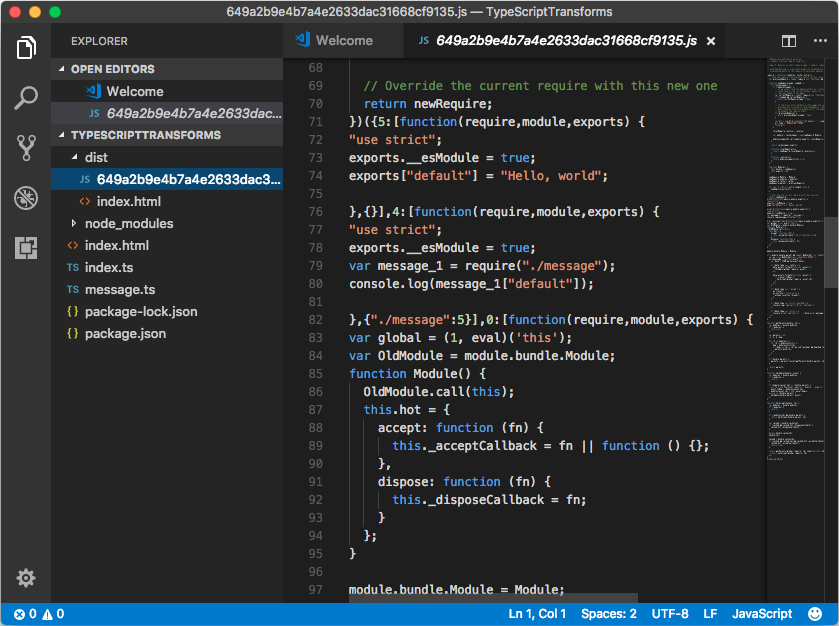
Task: Open message.ts file
Action: point(167,289)
